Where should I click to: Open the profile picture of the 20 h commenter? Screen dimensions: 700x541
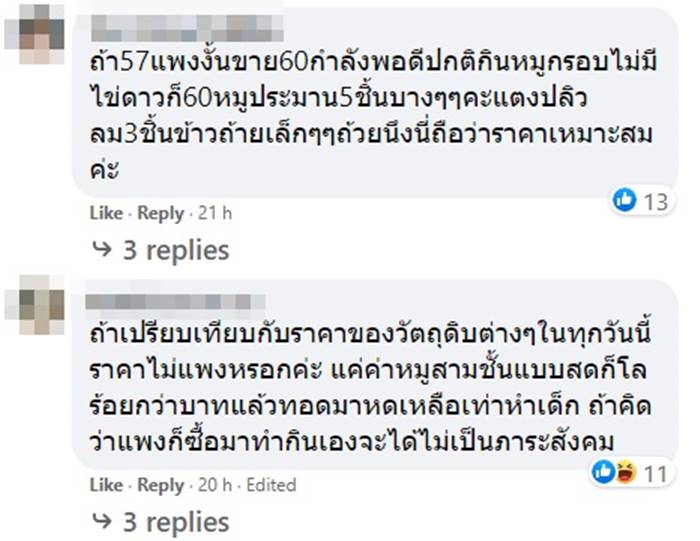[x=41, y=302]
